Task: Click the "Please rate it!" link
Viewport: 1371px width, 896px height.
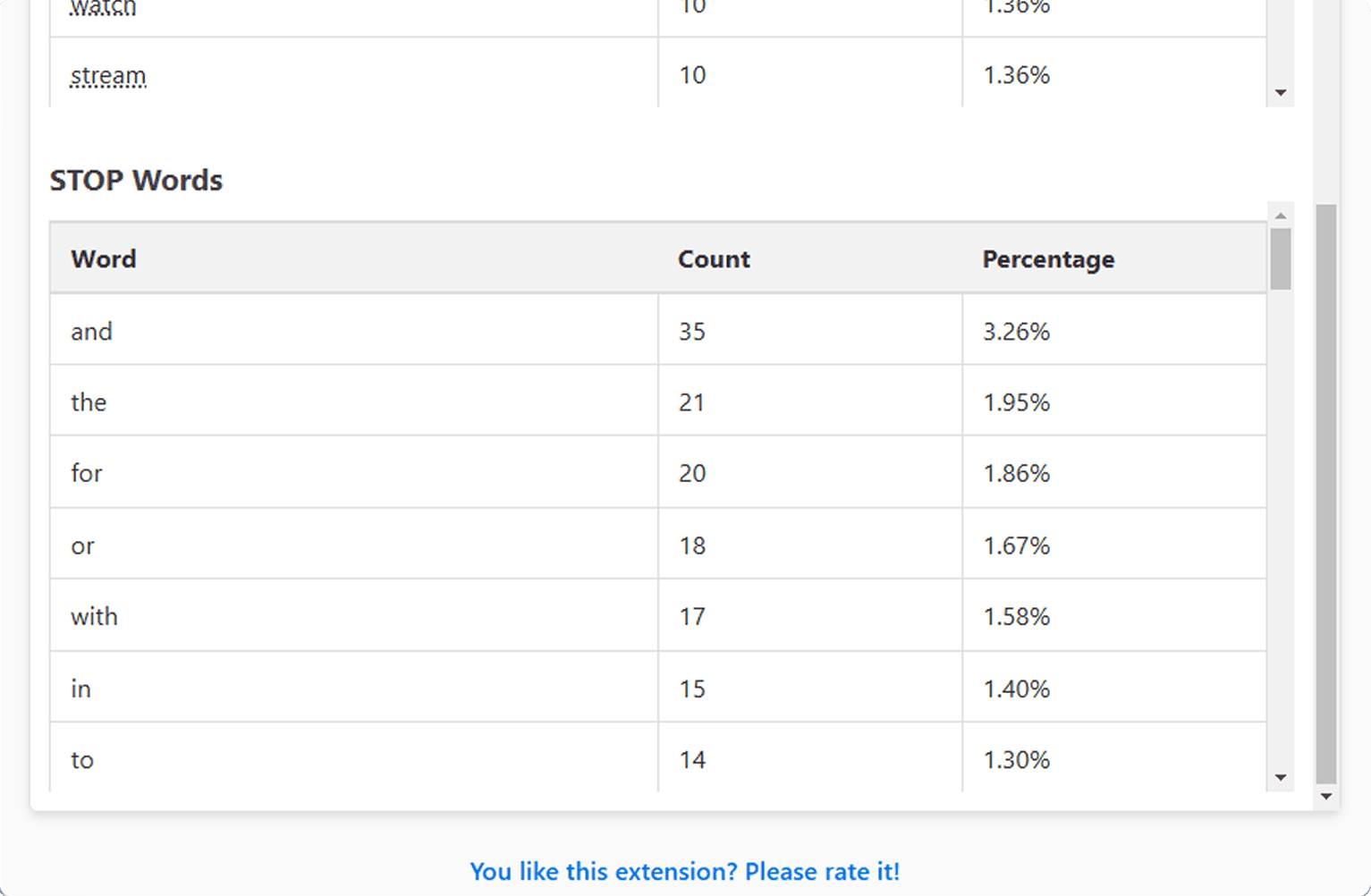Action: pos(685,872)
